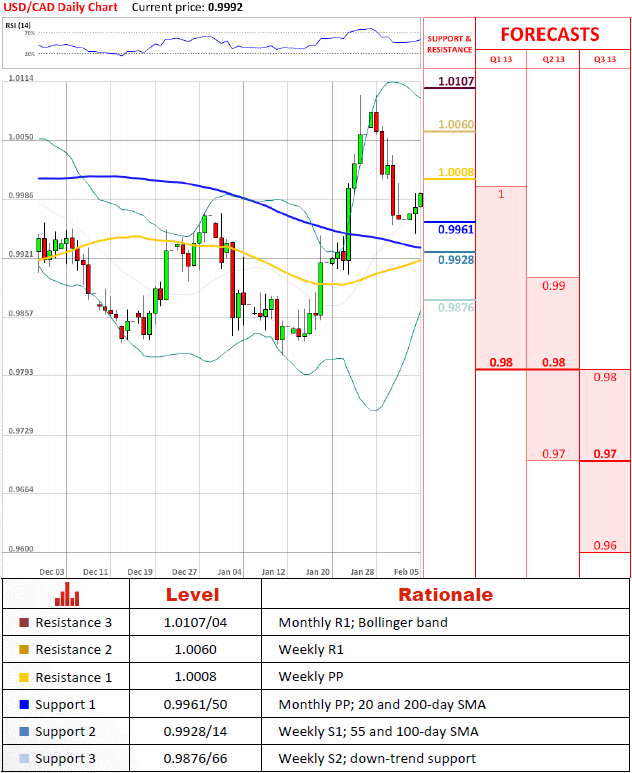Click the 1.0114 price axis label

point(21,78)
